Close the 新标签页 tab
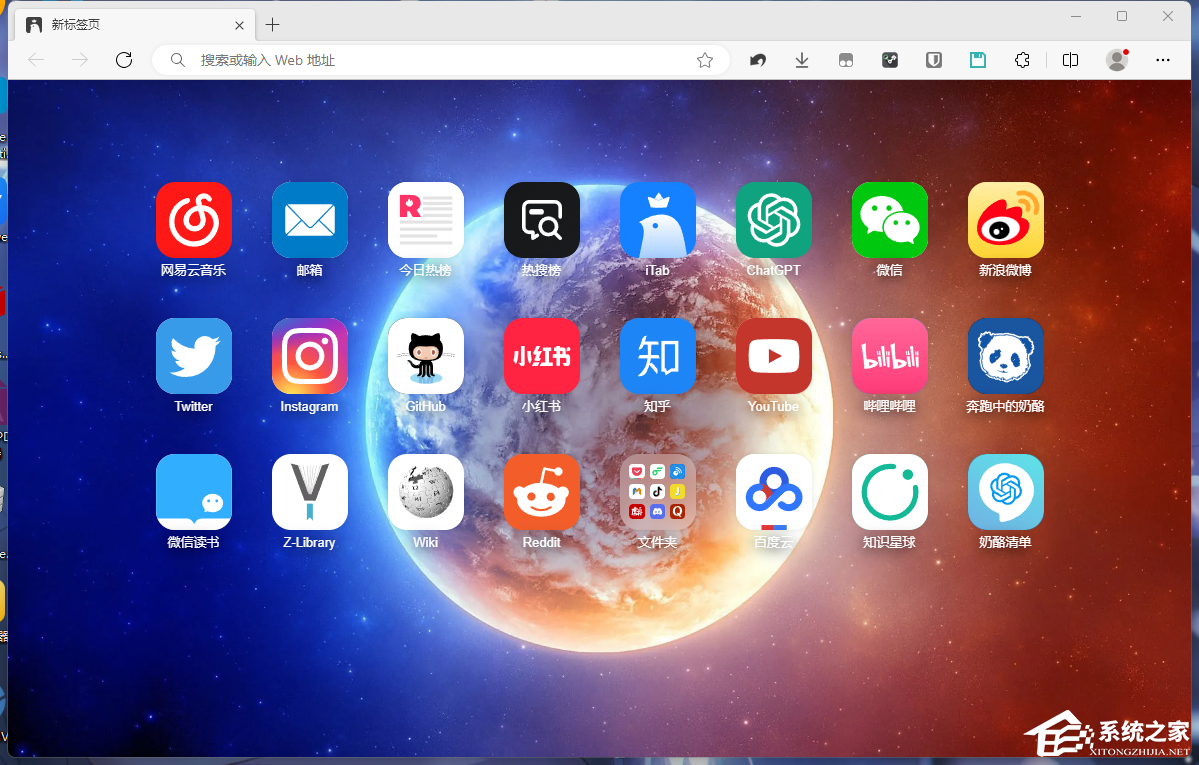This screenshot has height=765, width=1199. coord(239,25)
